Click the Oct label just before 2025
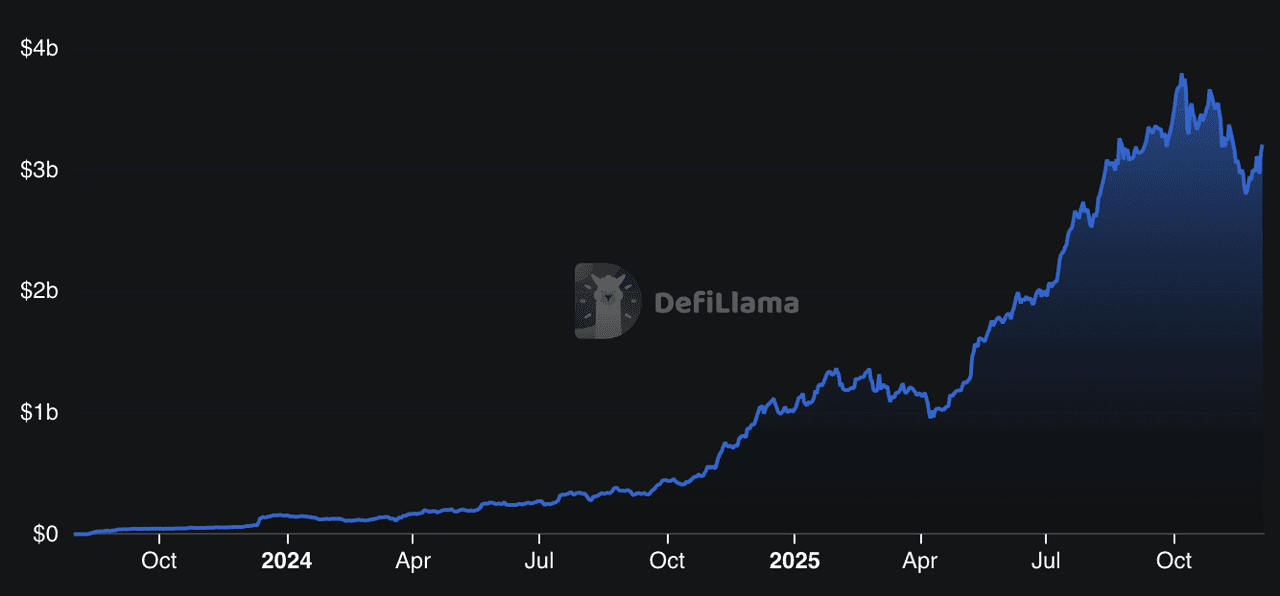This screenshot has width=1280, height=596. [667, 561]
